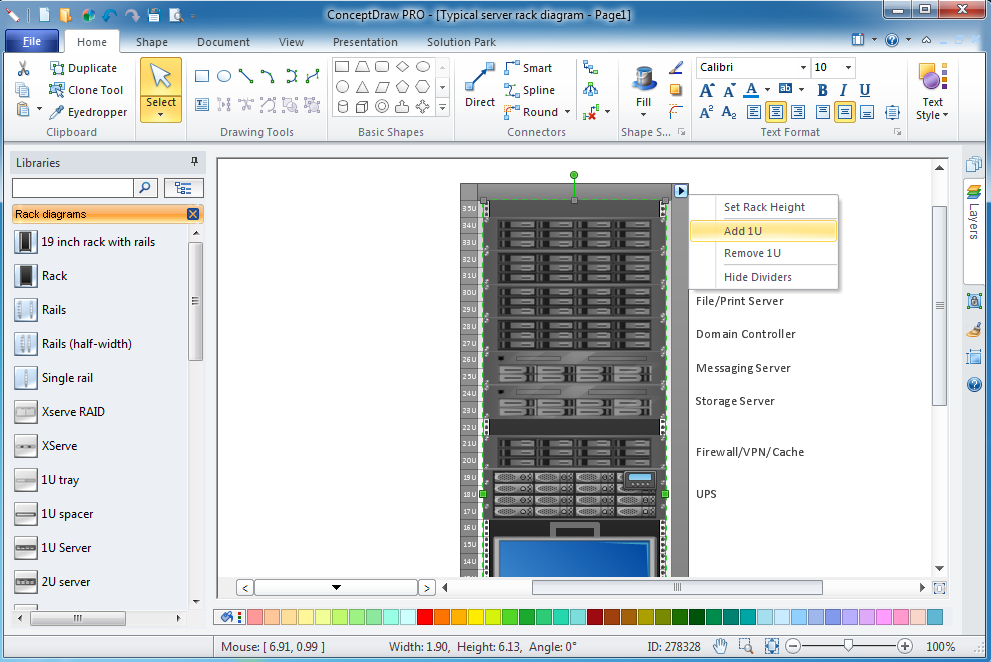Click the canvas horizontal scrollbar thumb

click(677, 587)
